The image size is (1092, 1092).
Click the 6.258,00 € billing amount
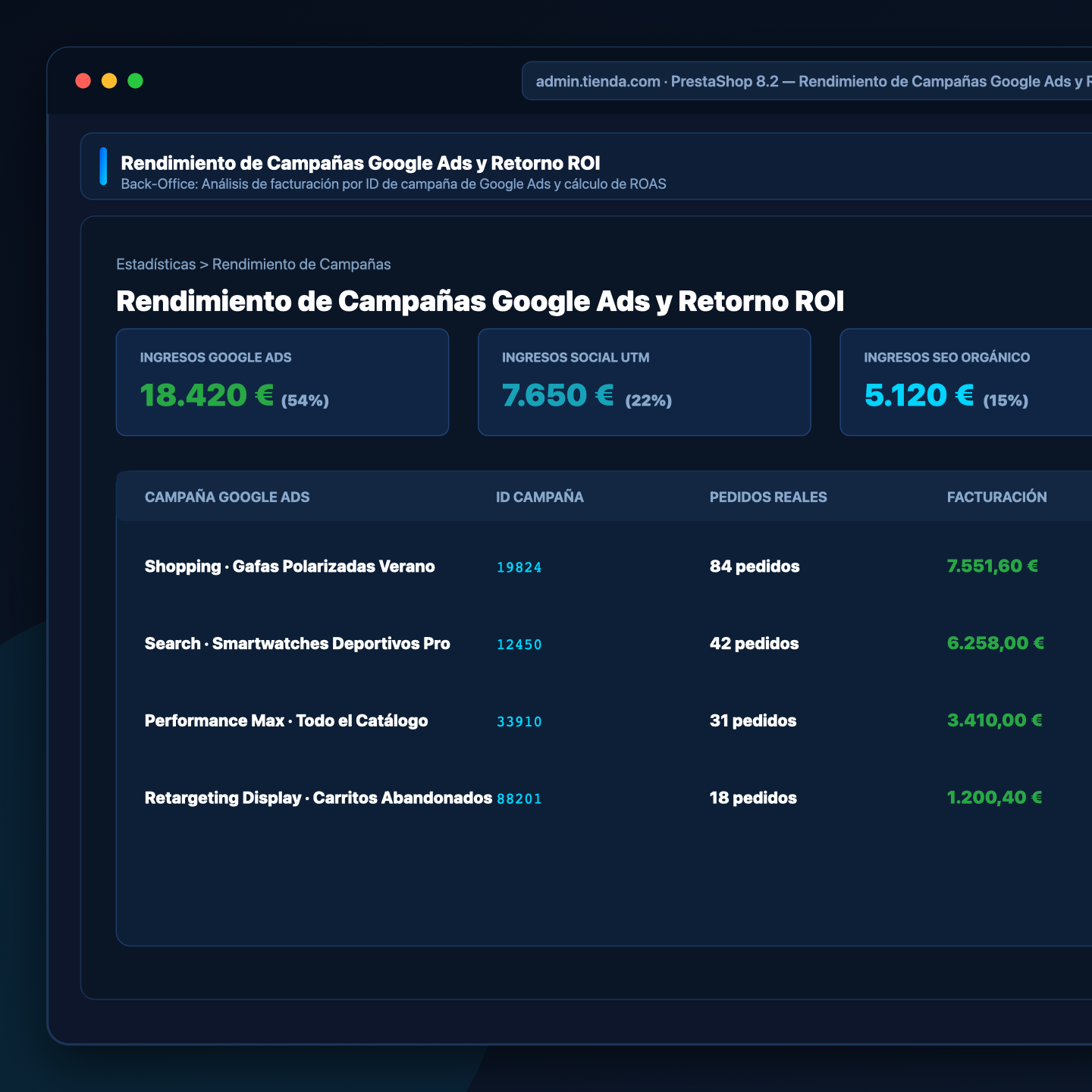(x=996, y=643)
